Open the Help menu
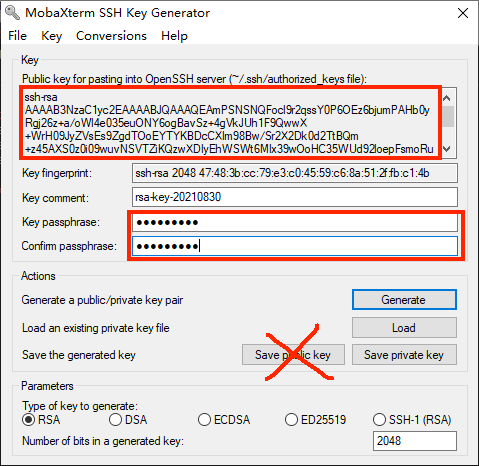This screenshot has width=479, height=466. tap(174, 36)
